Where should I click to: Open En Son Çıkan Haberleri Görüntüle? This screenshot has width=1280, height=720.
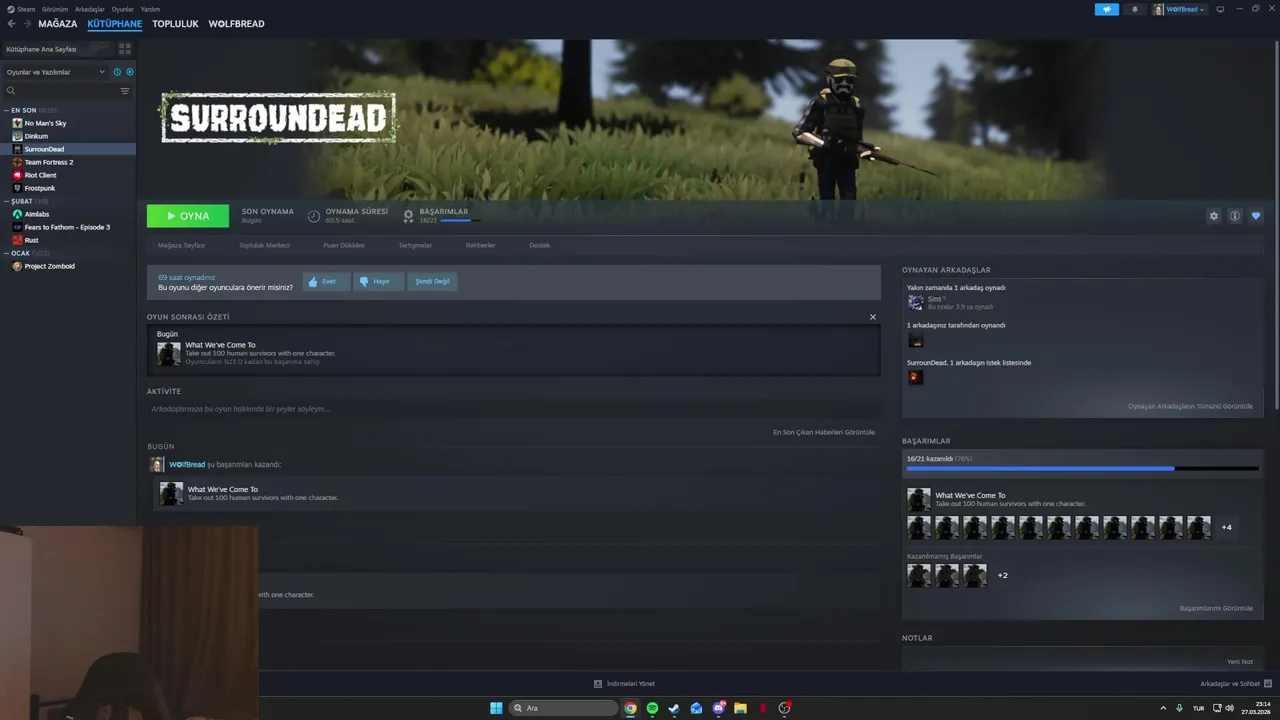coord(824,432)
